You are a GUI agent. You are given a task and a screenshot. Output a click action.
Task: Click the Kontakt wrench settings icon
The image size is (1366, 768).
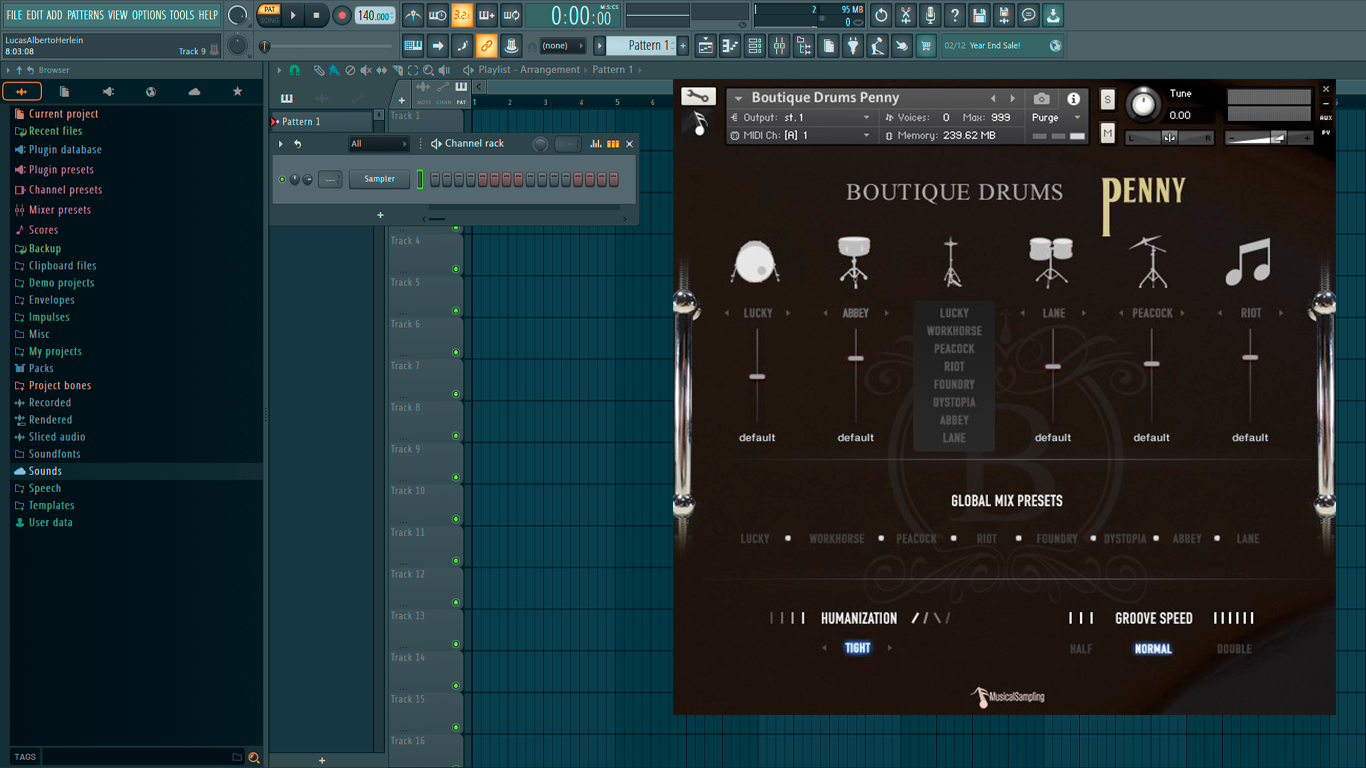point(698,97)
